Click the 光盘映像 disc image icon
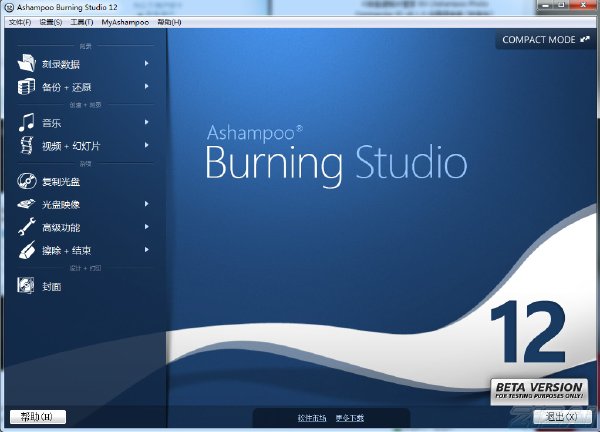Viewport: 600px width, 432px height. [26, 204]
